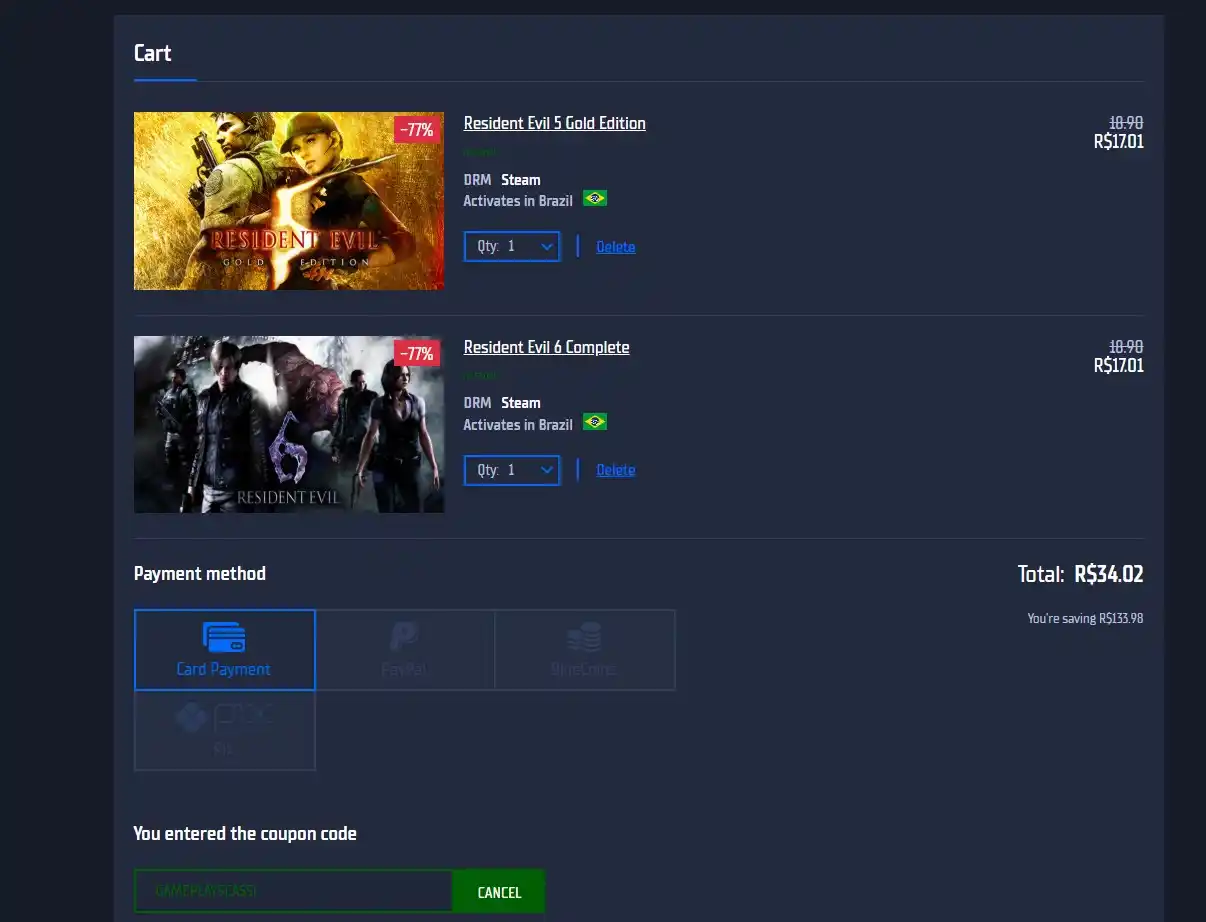This screenshot has height=922, width=1206.
Task: Click the coupon code input field
Action: point(294,891)
